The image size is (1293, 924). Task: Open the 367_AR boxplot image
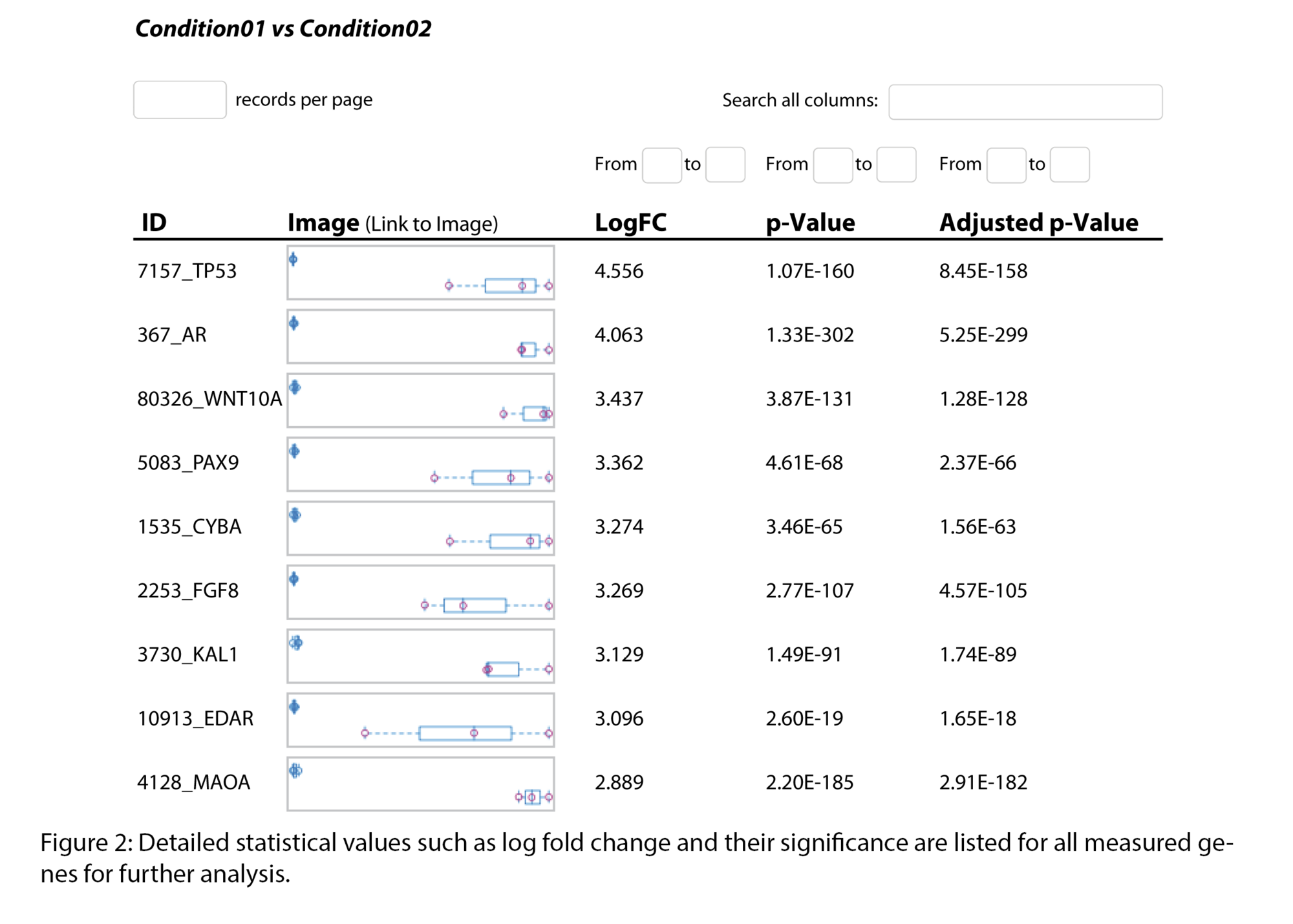click(x=420, y=336)
